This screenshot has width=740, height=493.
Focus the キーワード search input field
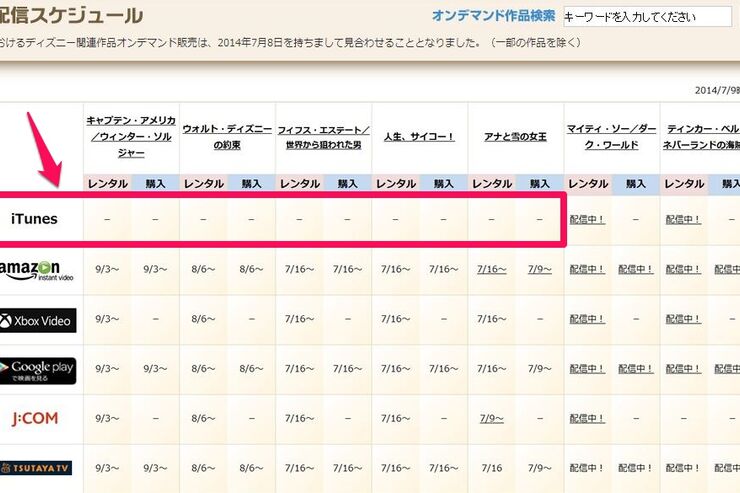tap(647, 17)
